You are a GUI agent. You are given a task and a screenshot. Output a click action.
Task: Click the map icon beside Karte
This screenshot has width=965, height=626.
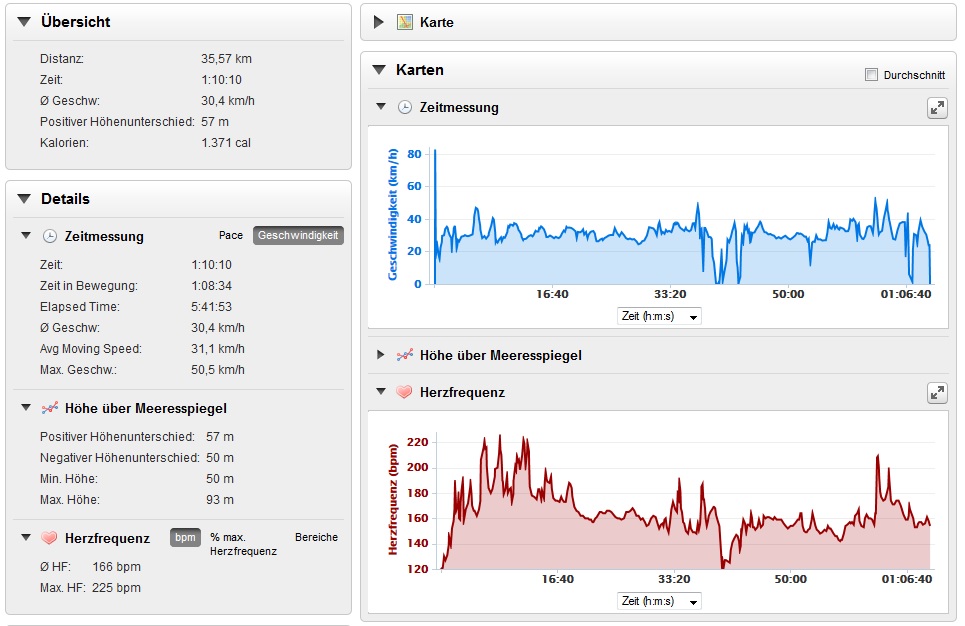click(405, 22)
